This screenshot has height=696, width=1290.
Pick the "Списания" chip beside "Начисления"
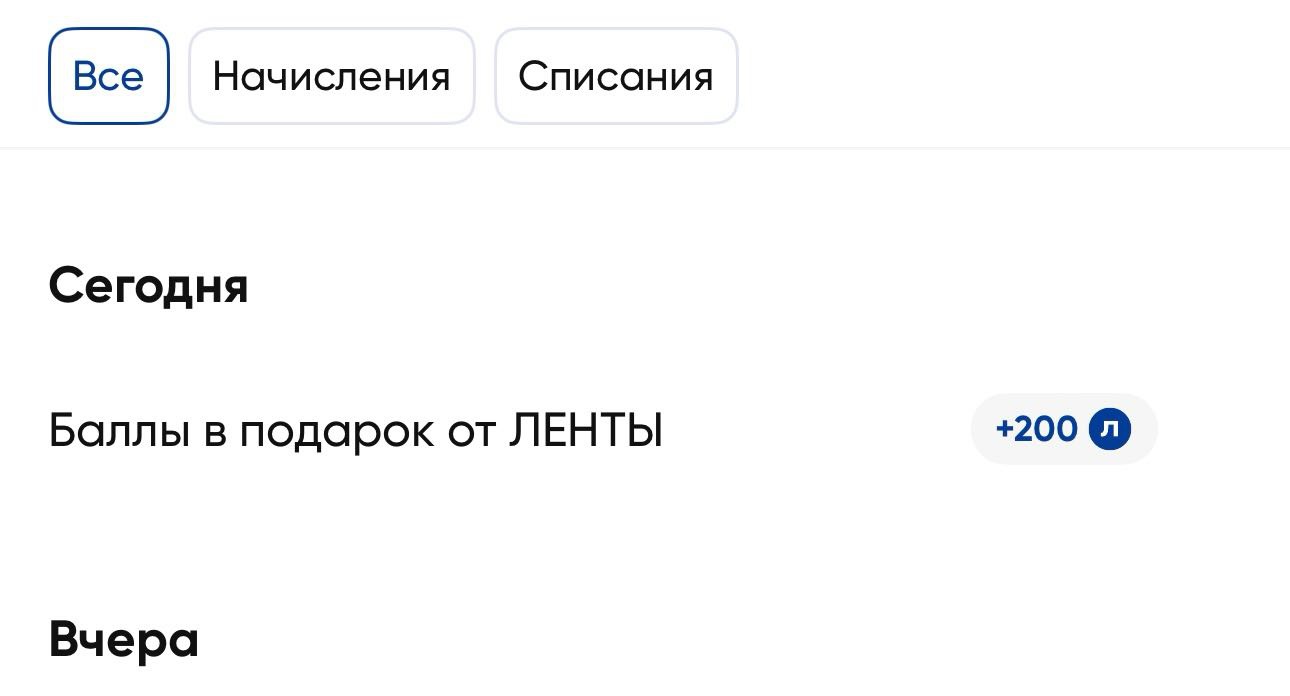click(616, 76)
